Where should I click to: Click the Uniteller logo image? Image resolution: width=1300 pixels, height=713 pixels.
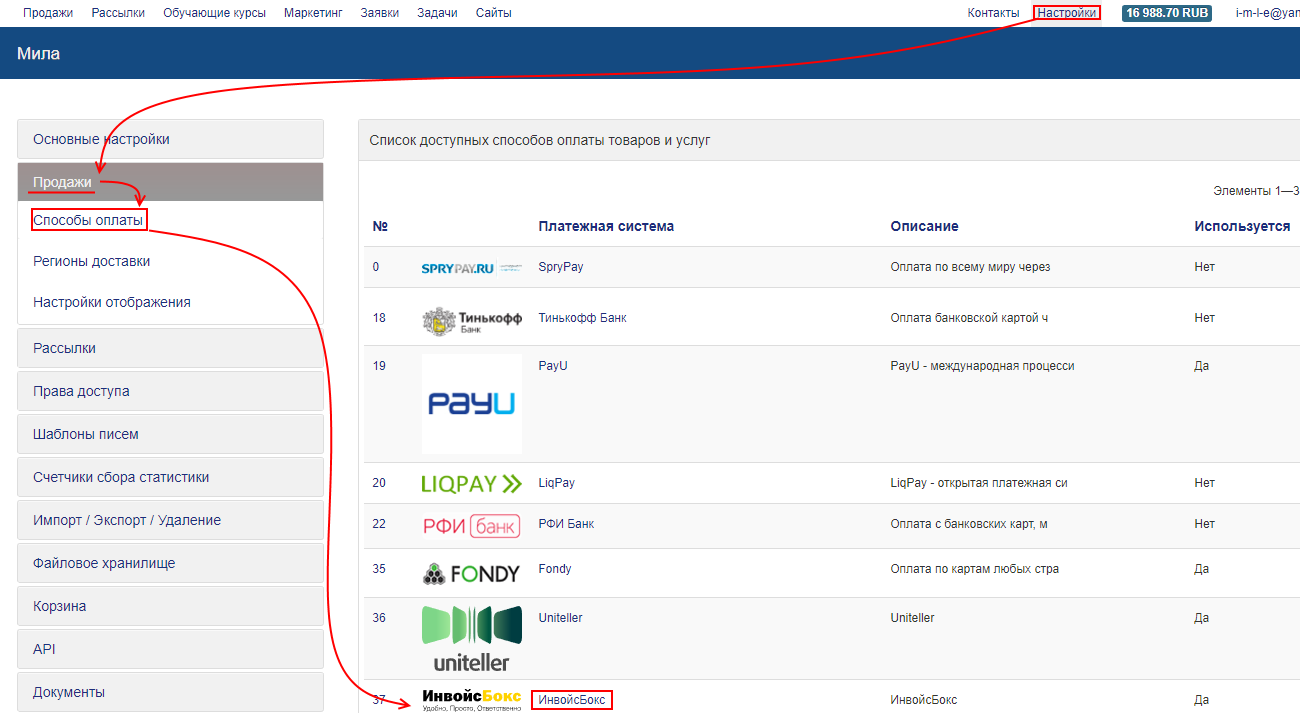(471, 638)
